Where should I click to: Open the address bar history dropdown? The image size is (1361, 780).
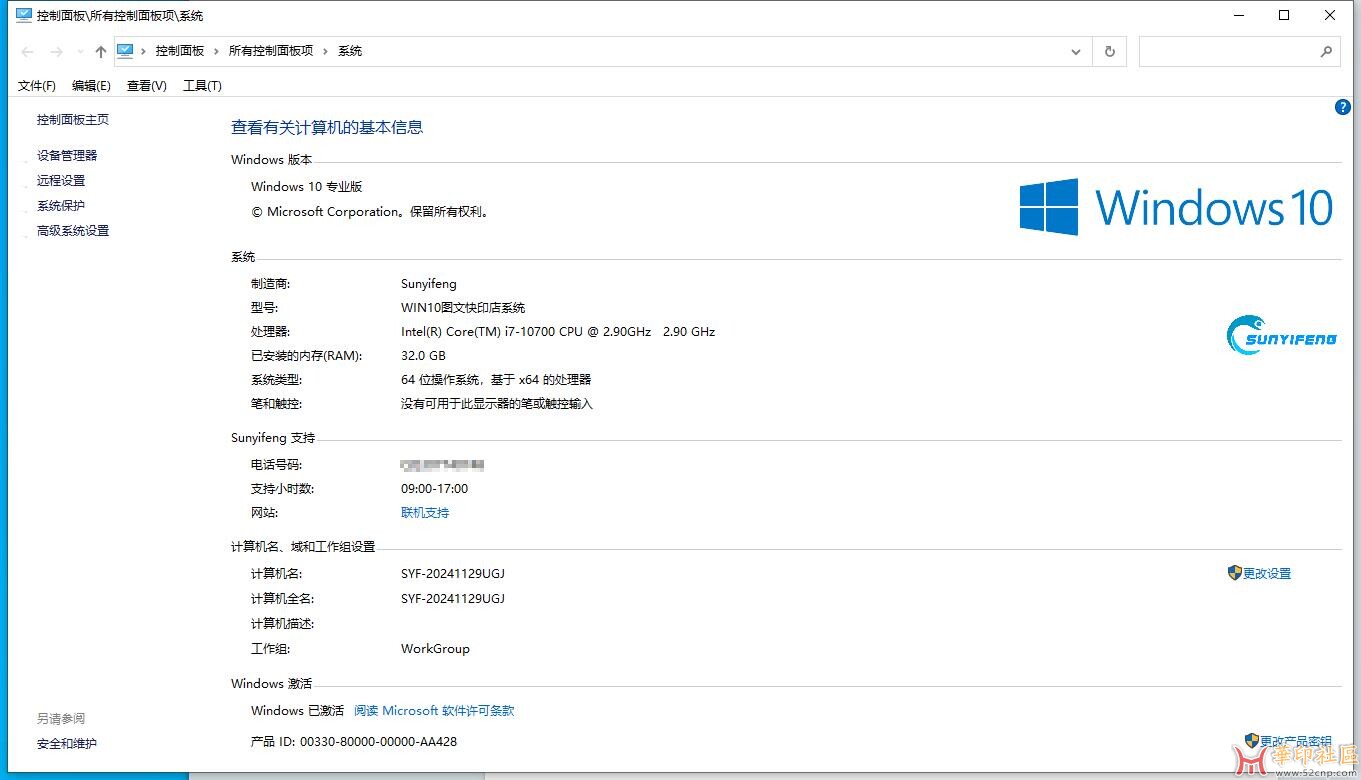(1076, 52)
